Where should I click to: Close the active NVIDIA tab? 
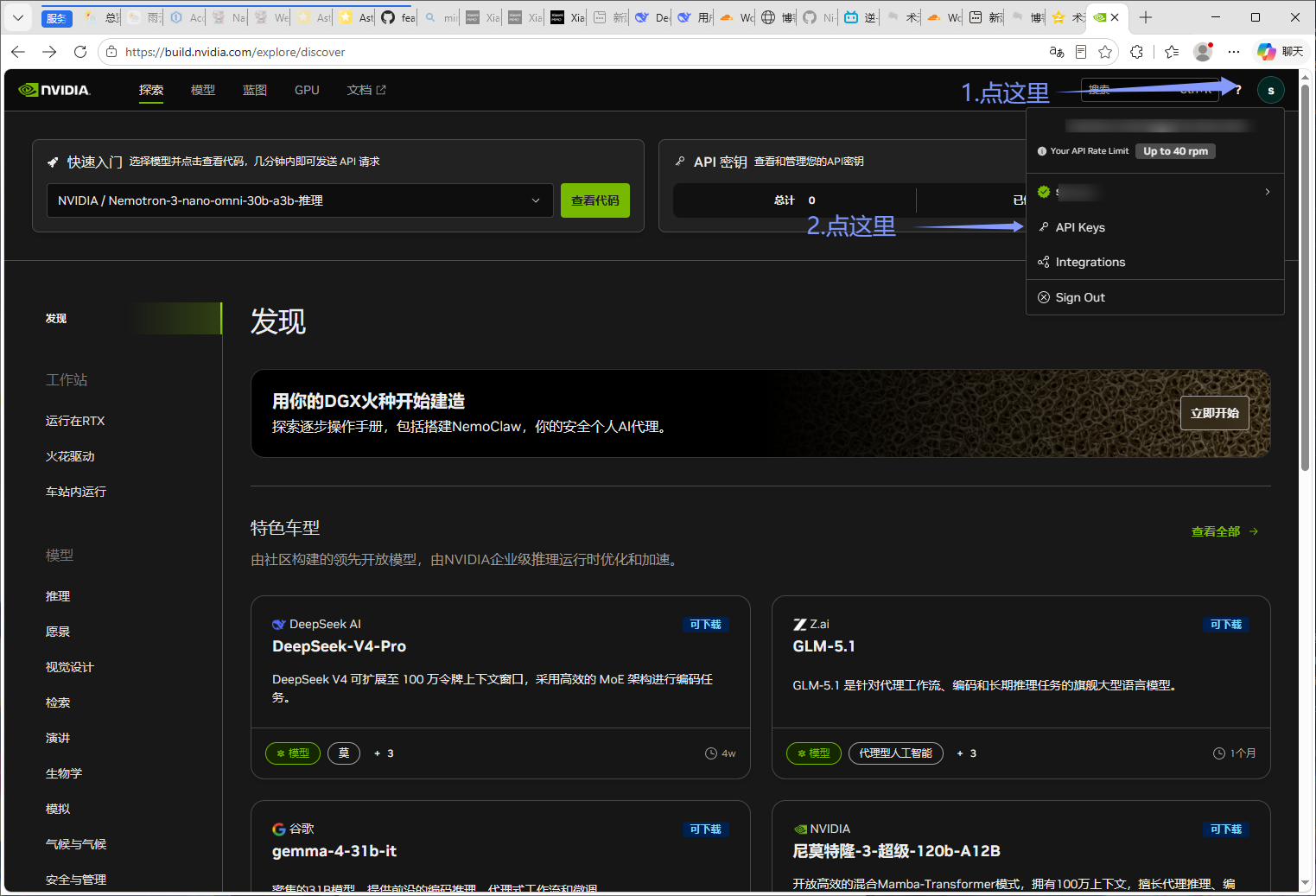pyautogui.click(x=1115, y=17)
